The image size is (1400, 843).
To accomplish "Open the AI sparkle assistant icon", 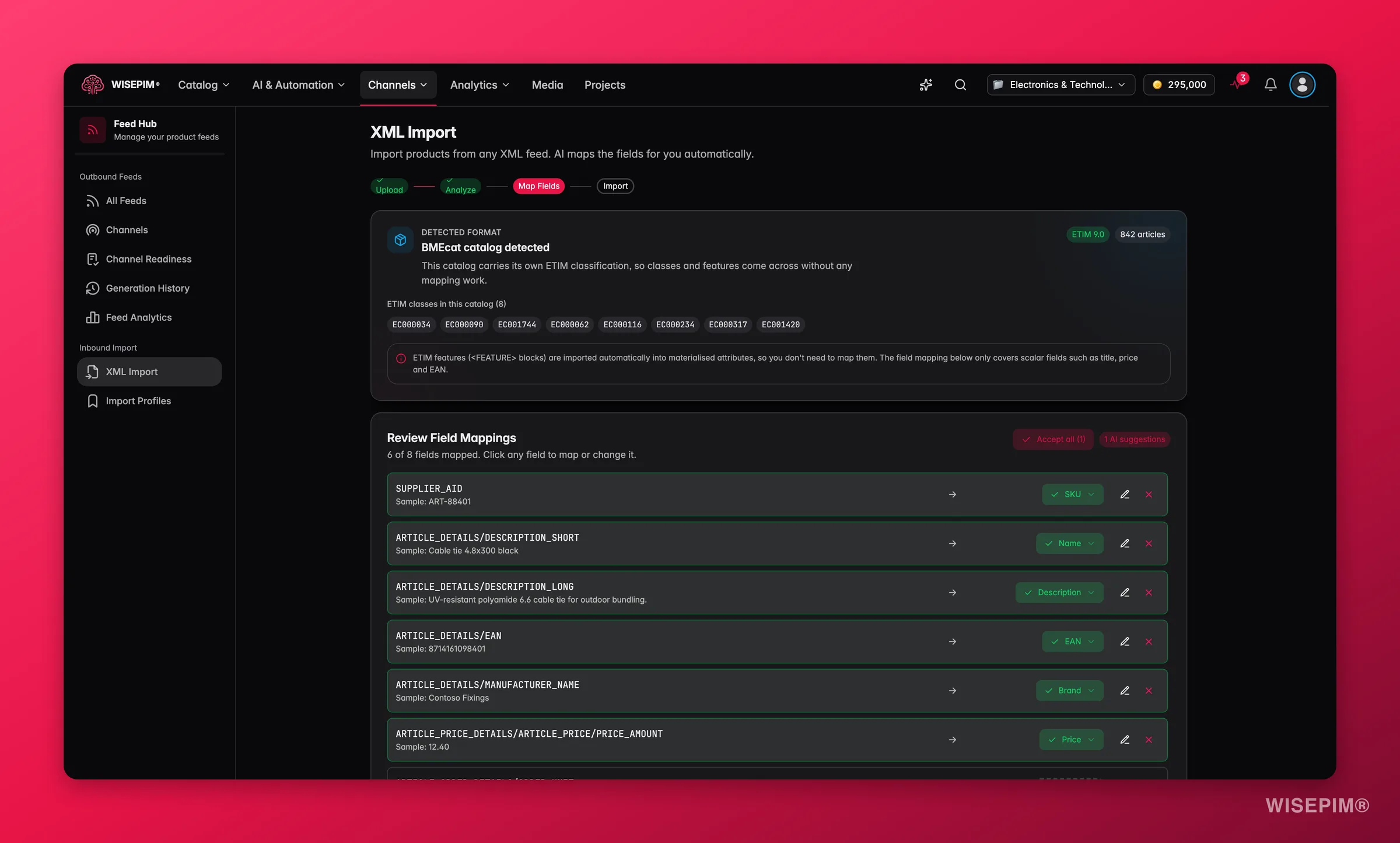I will pyautogui.click(x=926, y=85).
